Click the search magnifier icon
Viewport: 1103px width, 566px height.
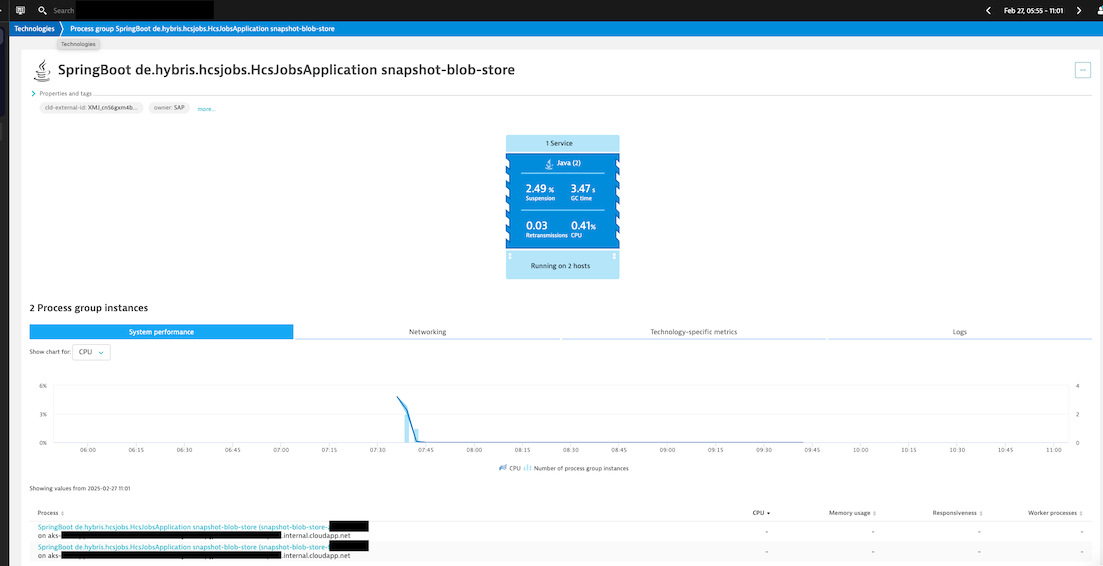tap(43, 11)
